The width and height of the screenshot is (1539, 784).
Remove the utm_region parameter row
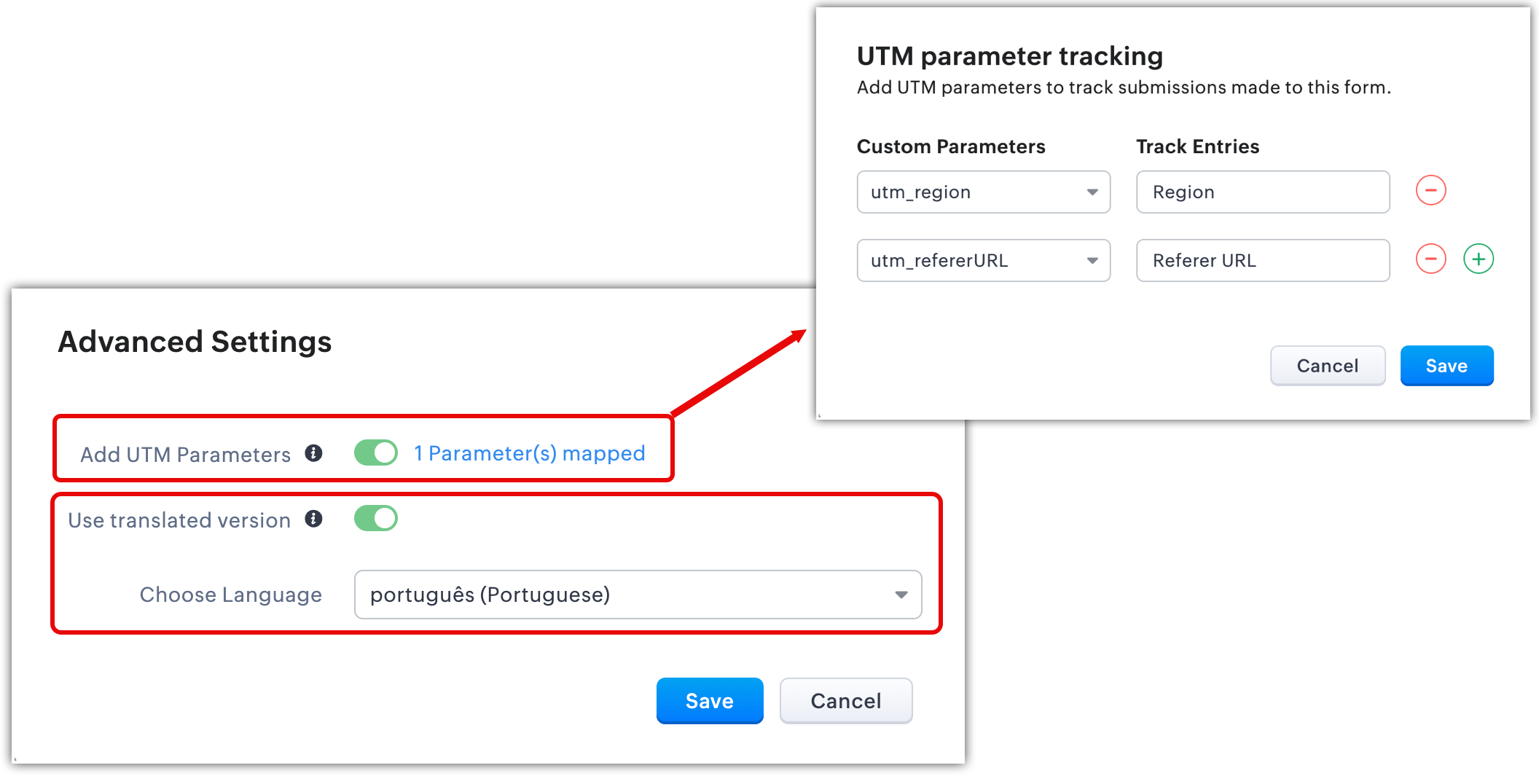(1430, 191)
